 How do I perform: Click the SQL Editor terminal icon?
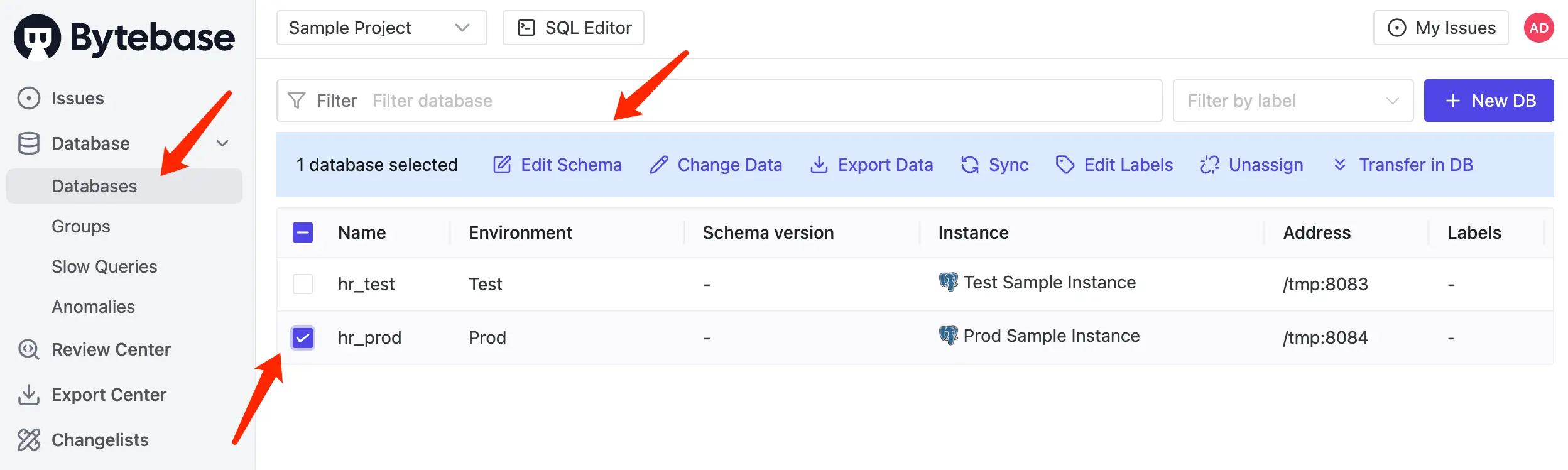point(526,28)
